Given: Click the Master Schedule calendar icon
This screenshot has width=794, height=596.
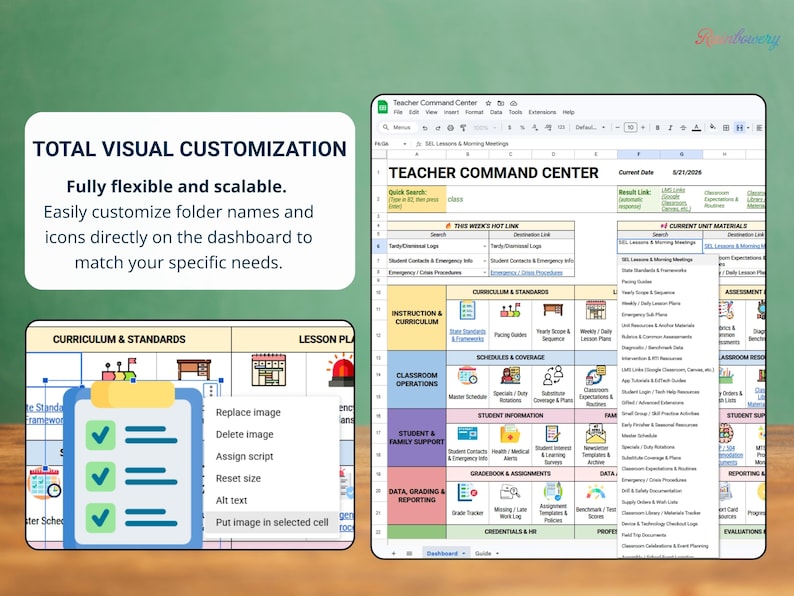Looking at the screenshot, I should click(467, 376).
